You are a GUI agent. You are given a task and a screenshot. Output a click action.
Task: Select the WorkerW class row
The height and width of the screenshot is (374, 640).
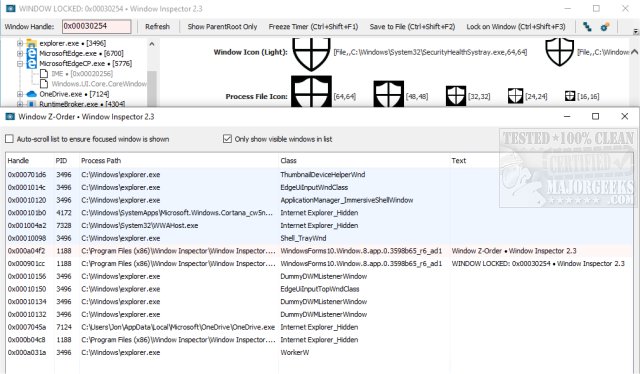click(x=319, y=352)
